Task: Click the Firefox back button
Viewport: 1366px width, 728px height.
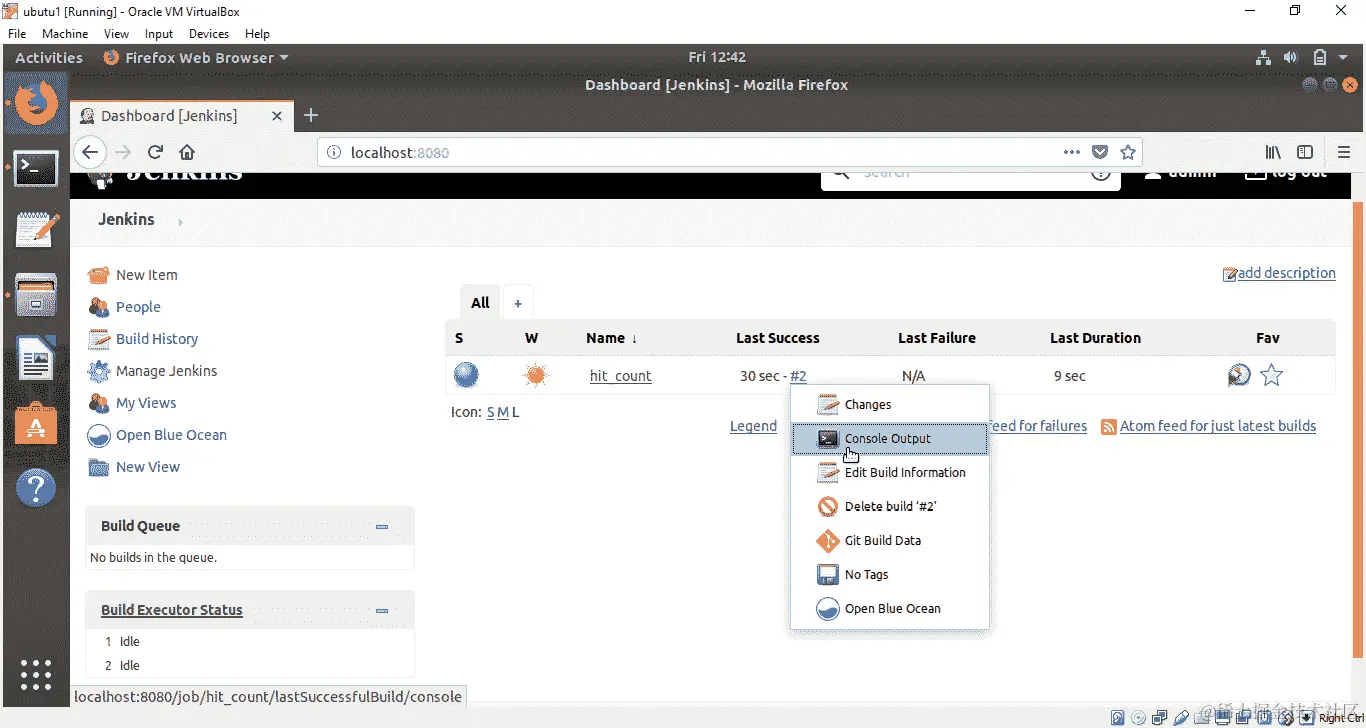Action: coord(90,152)
